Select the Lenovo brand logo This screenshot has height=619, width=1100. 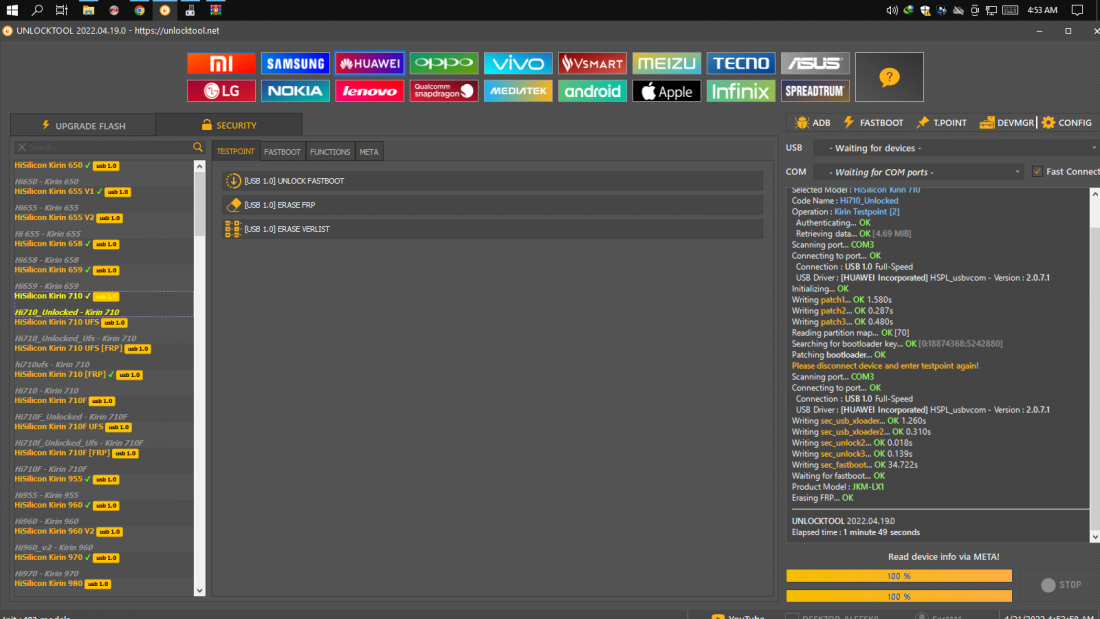pyautogui.click(x=370, y=91)
